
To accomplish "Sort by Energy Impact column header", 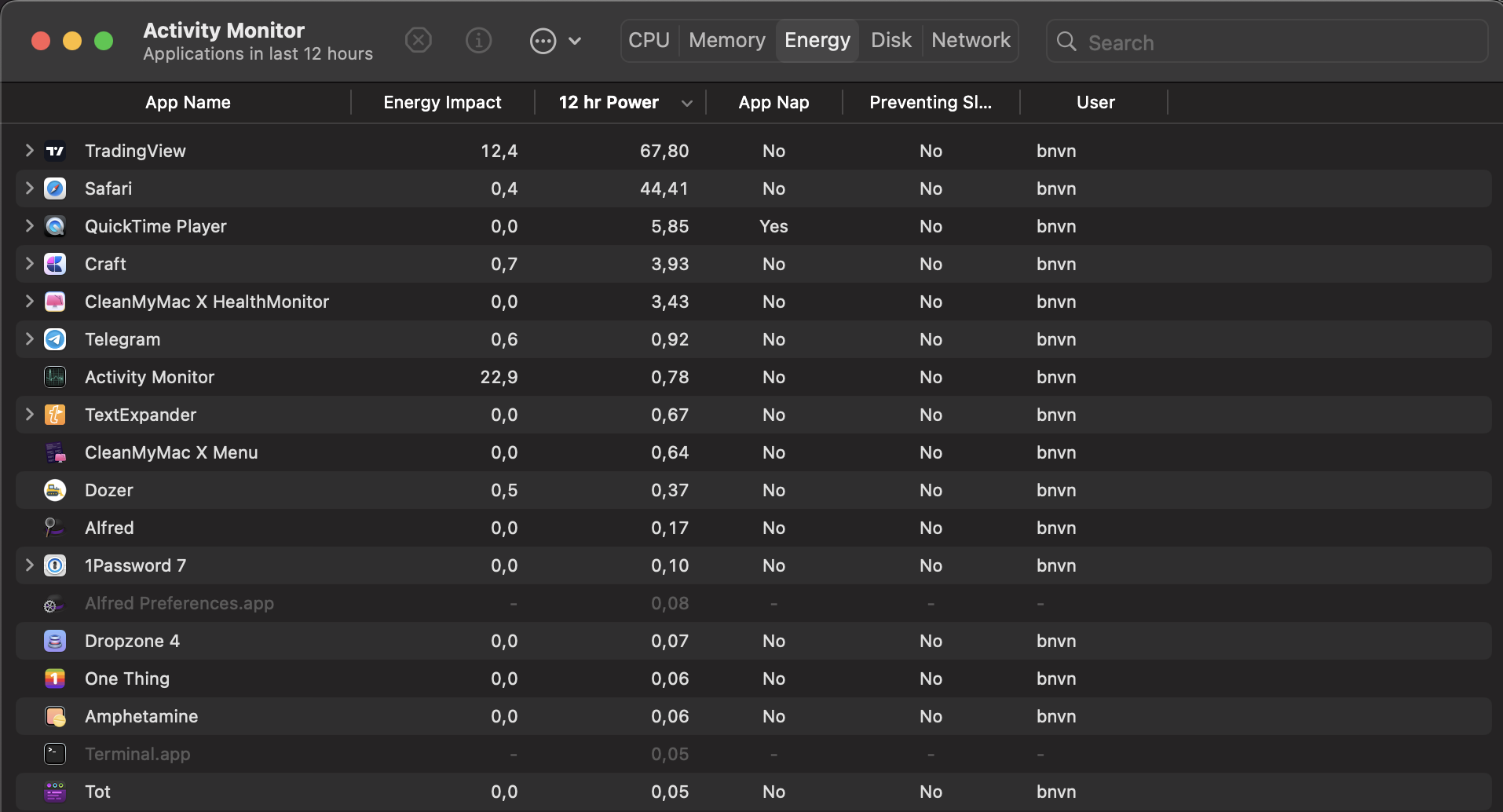I will [442, 102].
